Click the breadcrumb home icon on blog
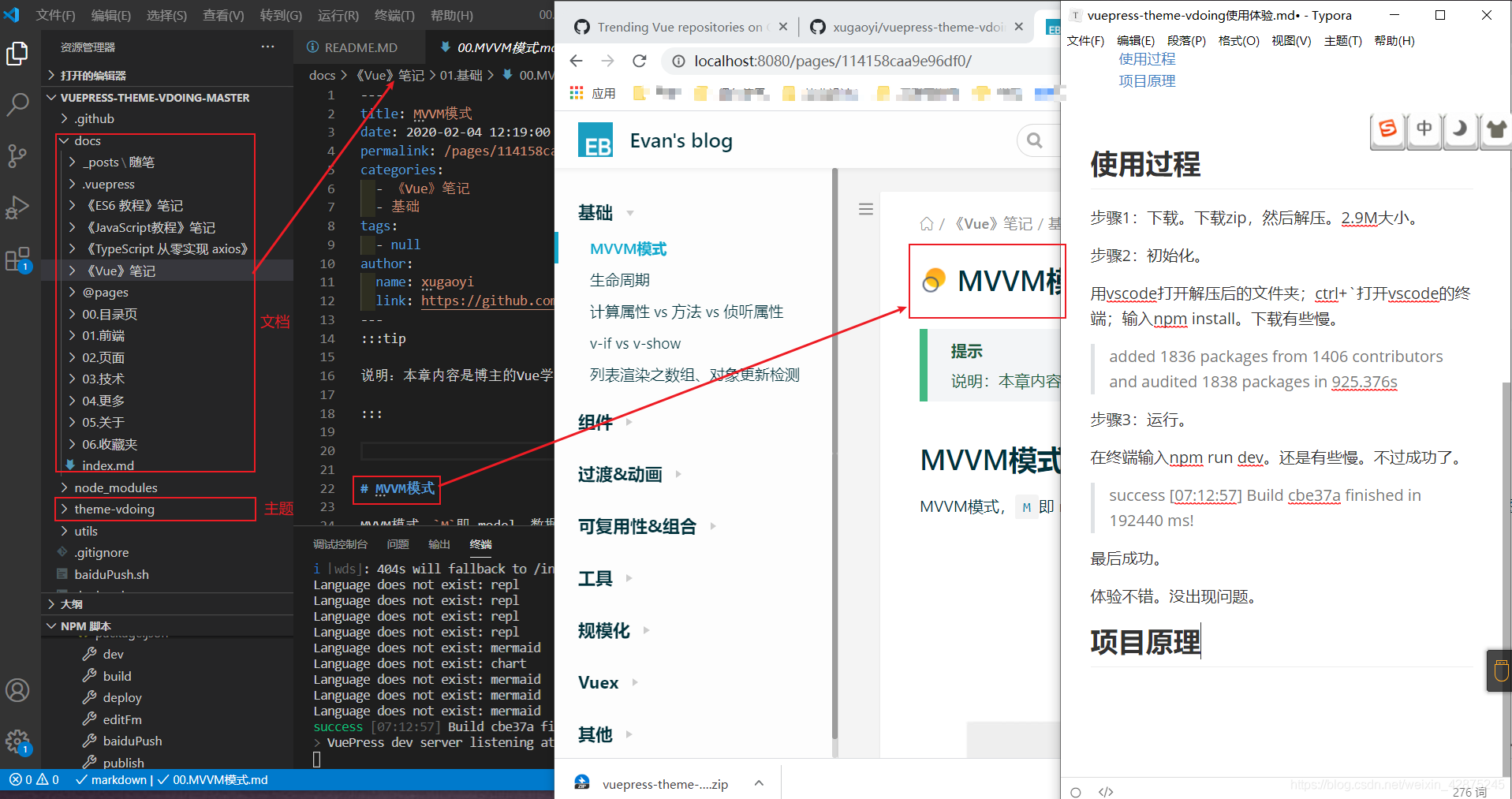The image size is (1512, 799). [927, 224]
